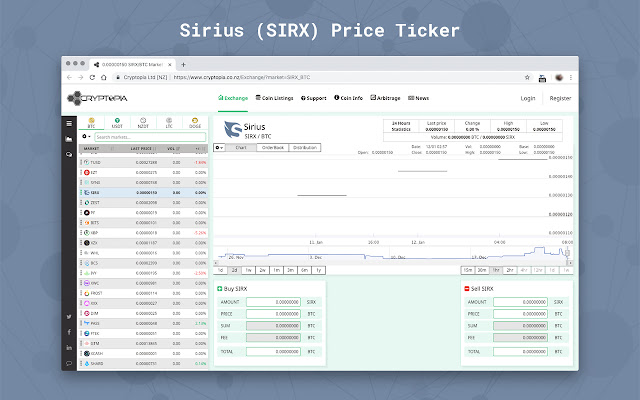Select the NZDT base market tab

[143, 123]
